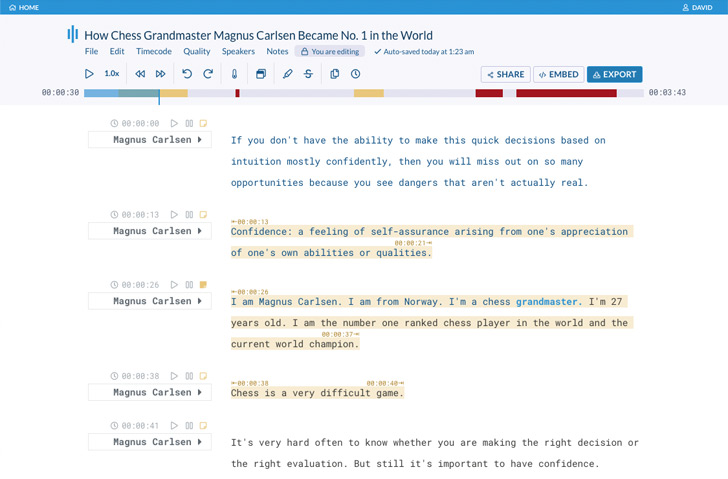Open the File menu

91,52
